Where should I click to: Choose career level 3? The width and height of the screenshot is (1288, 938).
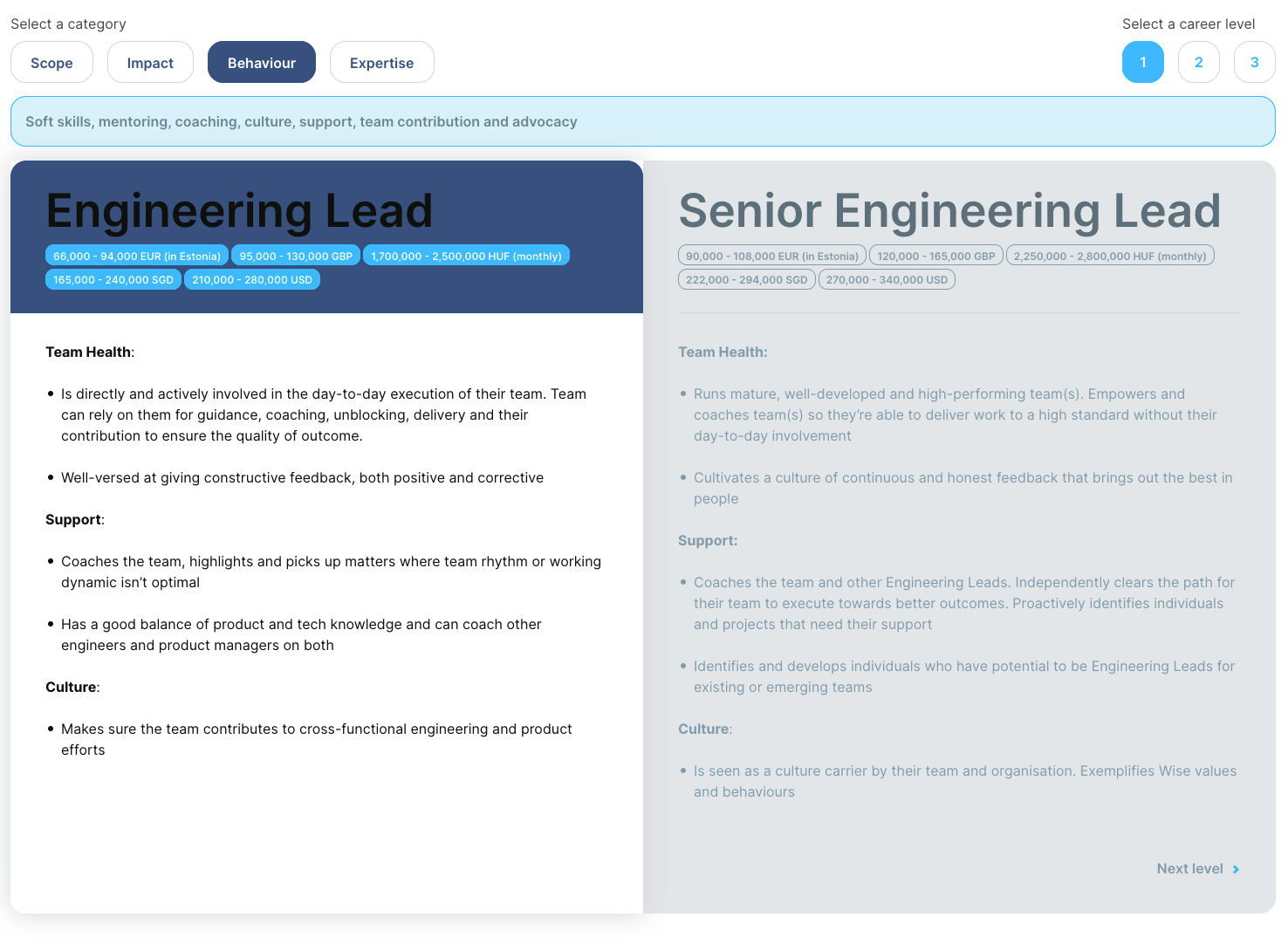1254,63
